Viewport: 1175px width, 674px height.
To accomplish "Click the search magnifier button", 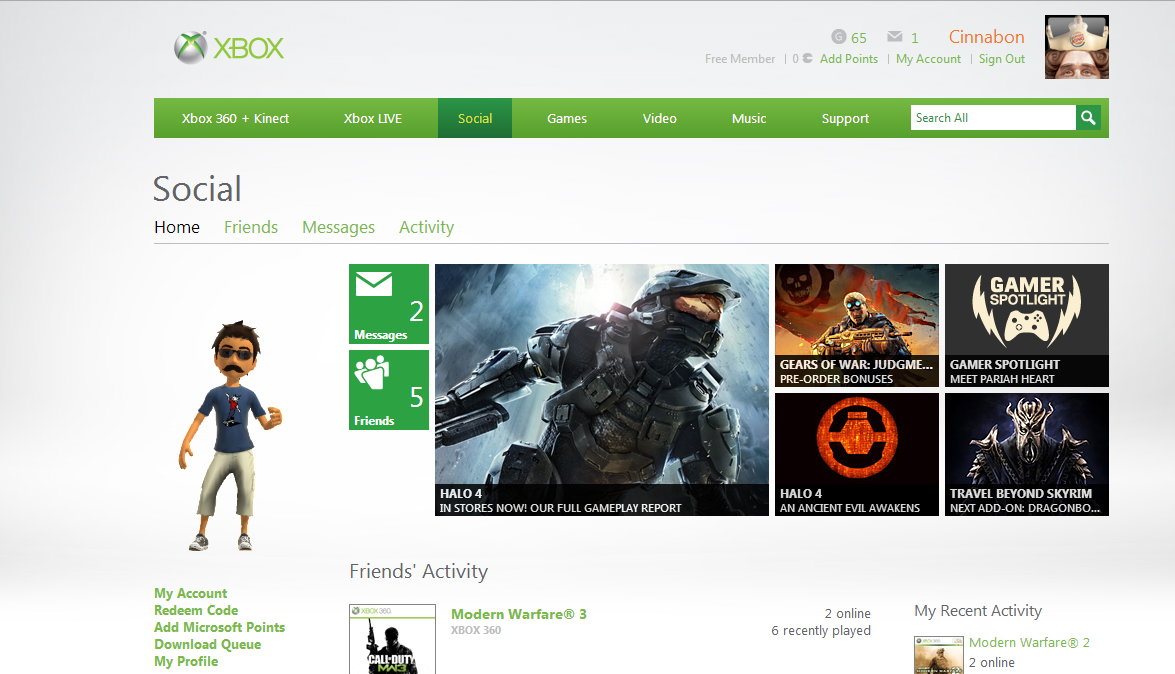I will coord(1088,118).
